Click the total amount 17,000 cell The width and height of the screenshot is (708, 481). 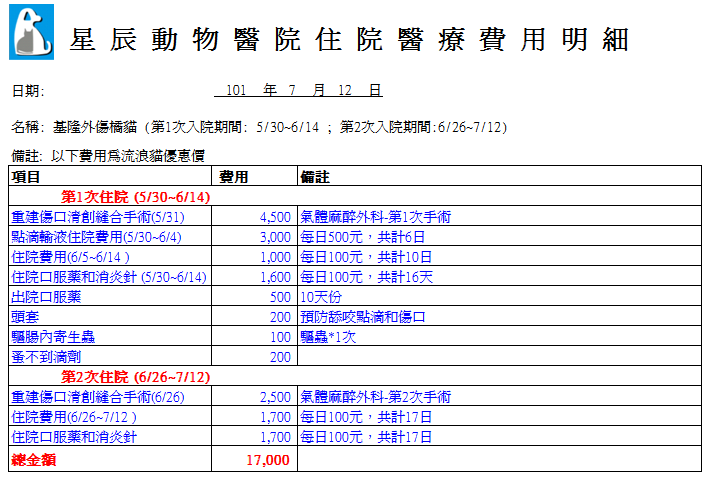267,460
